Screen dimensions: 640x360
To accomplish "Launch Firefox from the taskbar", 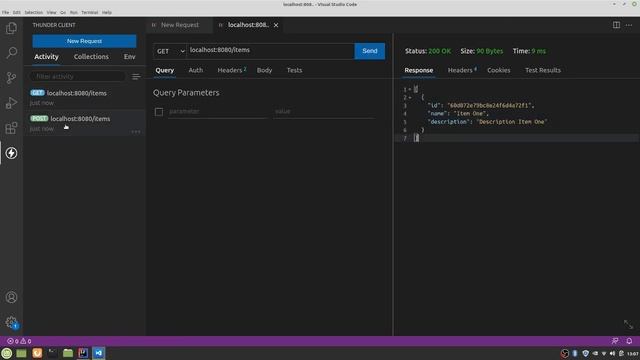I will (37, 353).
